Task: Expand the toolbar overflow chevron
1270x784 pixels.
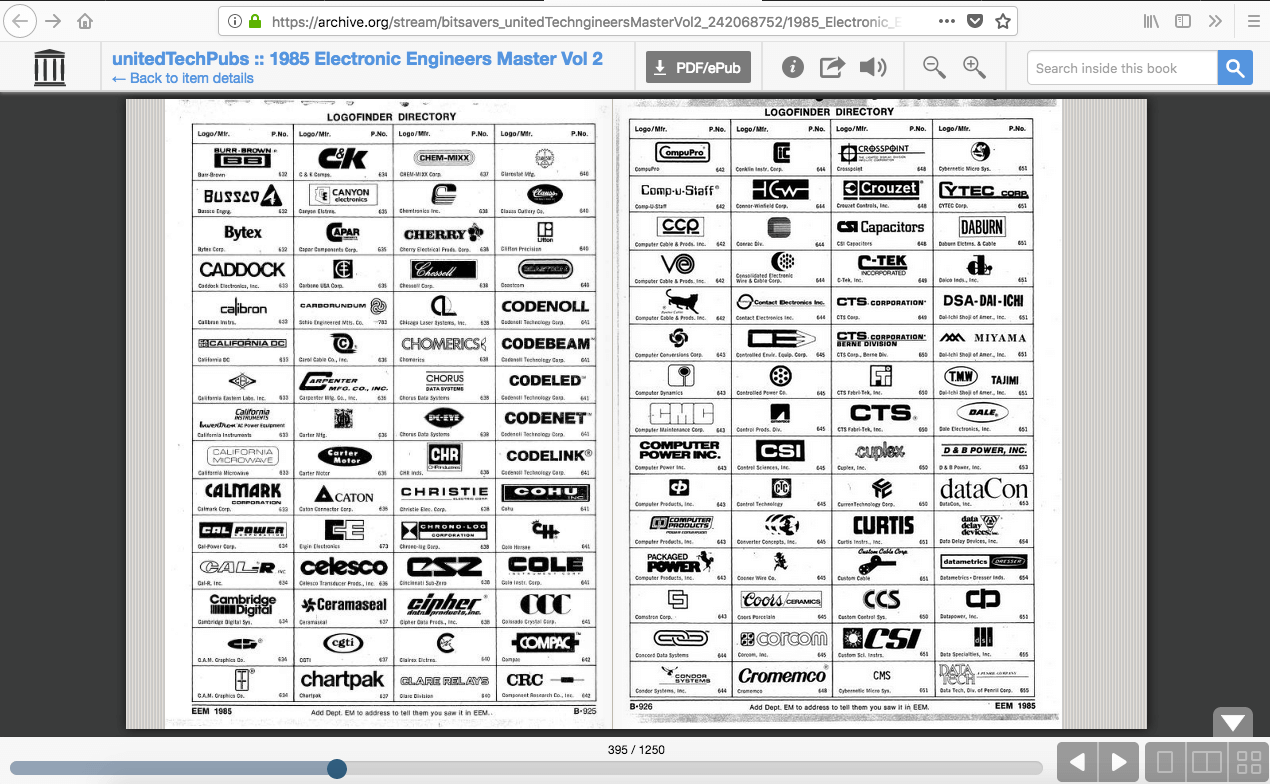Action: click(x=1215, y=21)
